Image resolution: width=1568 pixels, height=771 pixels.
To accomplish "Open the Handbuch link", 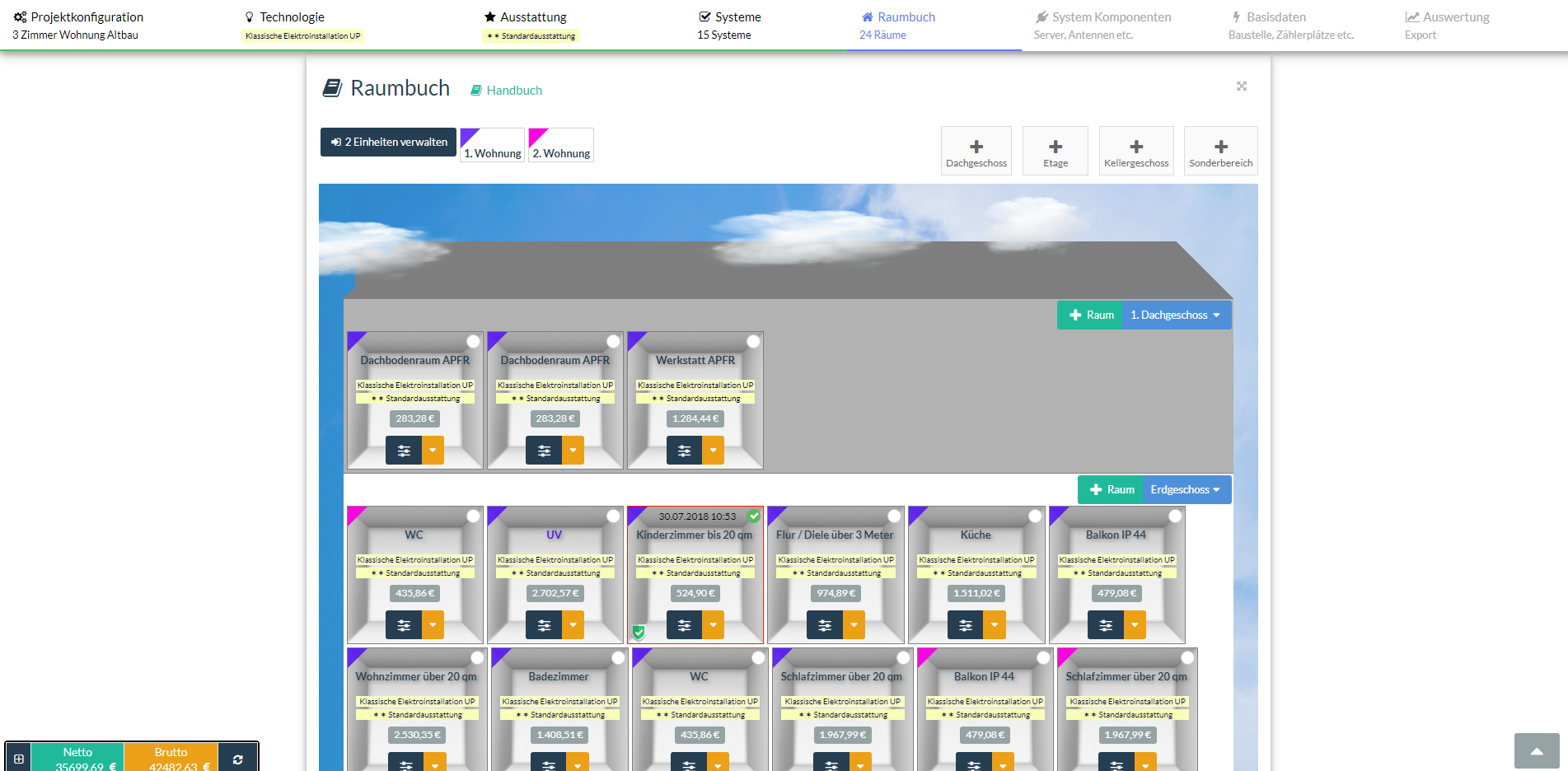I will click(x=507, y=91).
